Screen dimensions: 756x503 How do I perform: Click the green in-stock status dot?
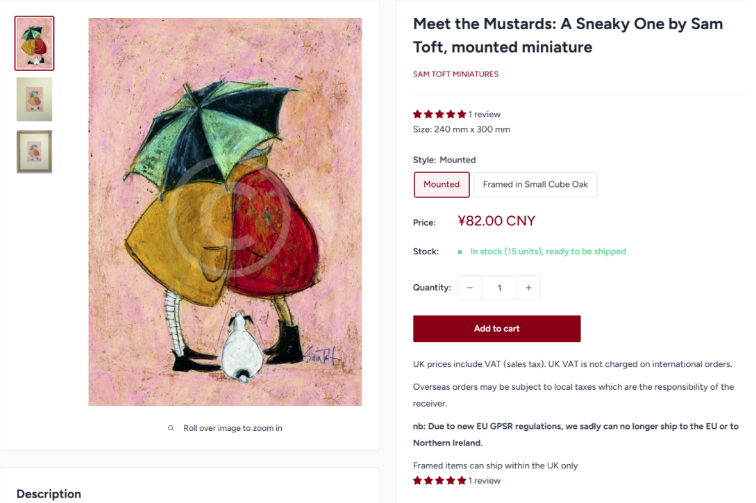click(459, 252)
